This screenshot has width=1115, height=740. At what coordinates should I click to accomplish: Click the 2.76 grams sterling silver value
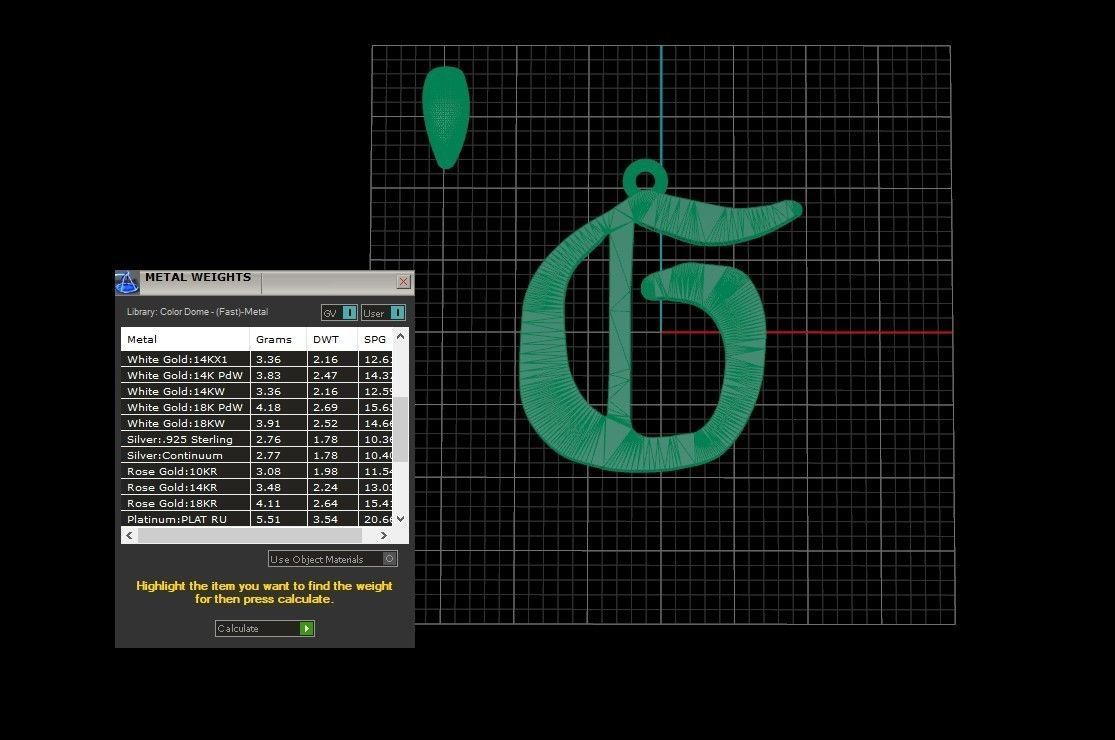tap(268, 439)
